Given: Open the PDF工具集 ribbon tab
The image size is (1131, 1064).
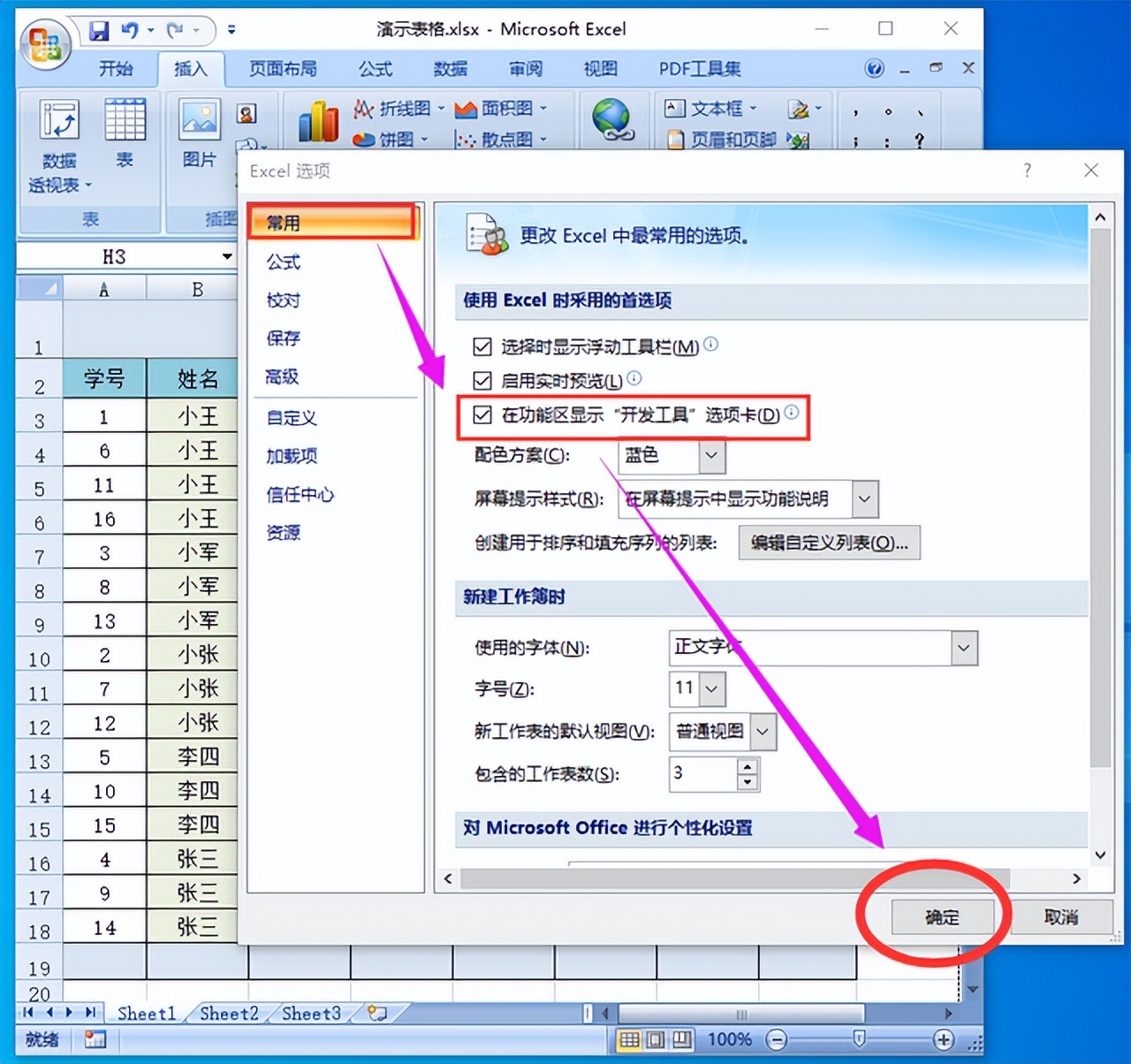Looking at the screenshot, I should click(700, 69).
